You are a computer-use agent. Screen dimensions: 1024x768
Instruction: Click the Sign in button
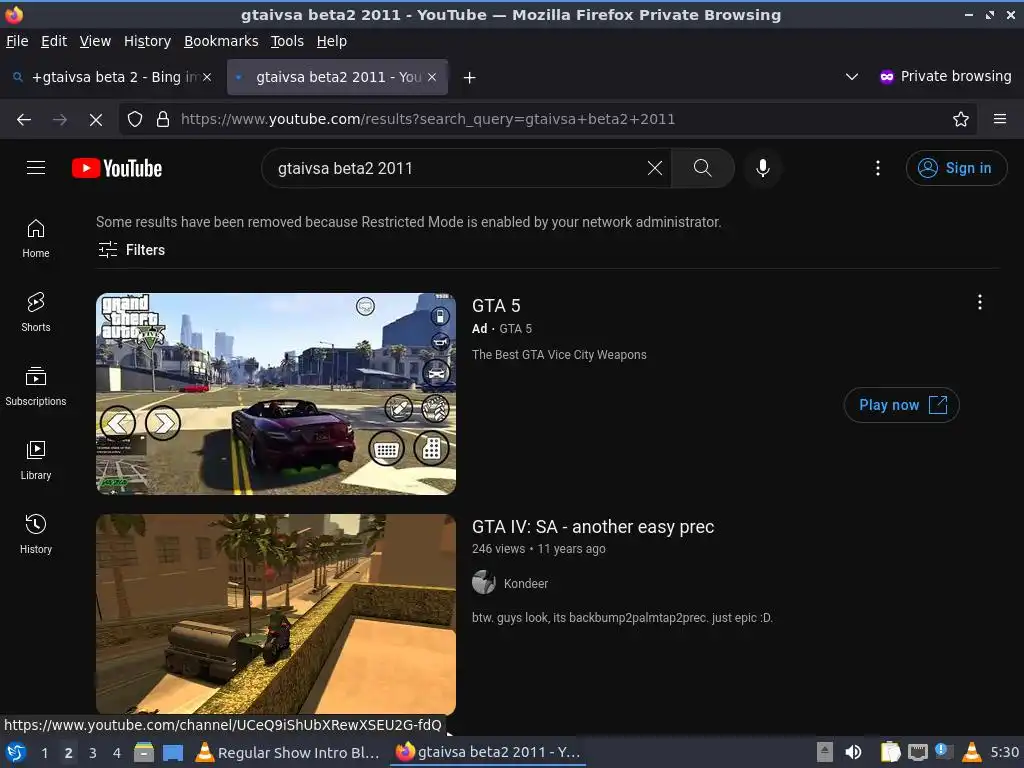click(x=956, y=168)
